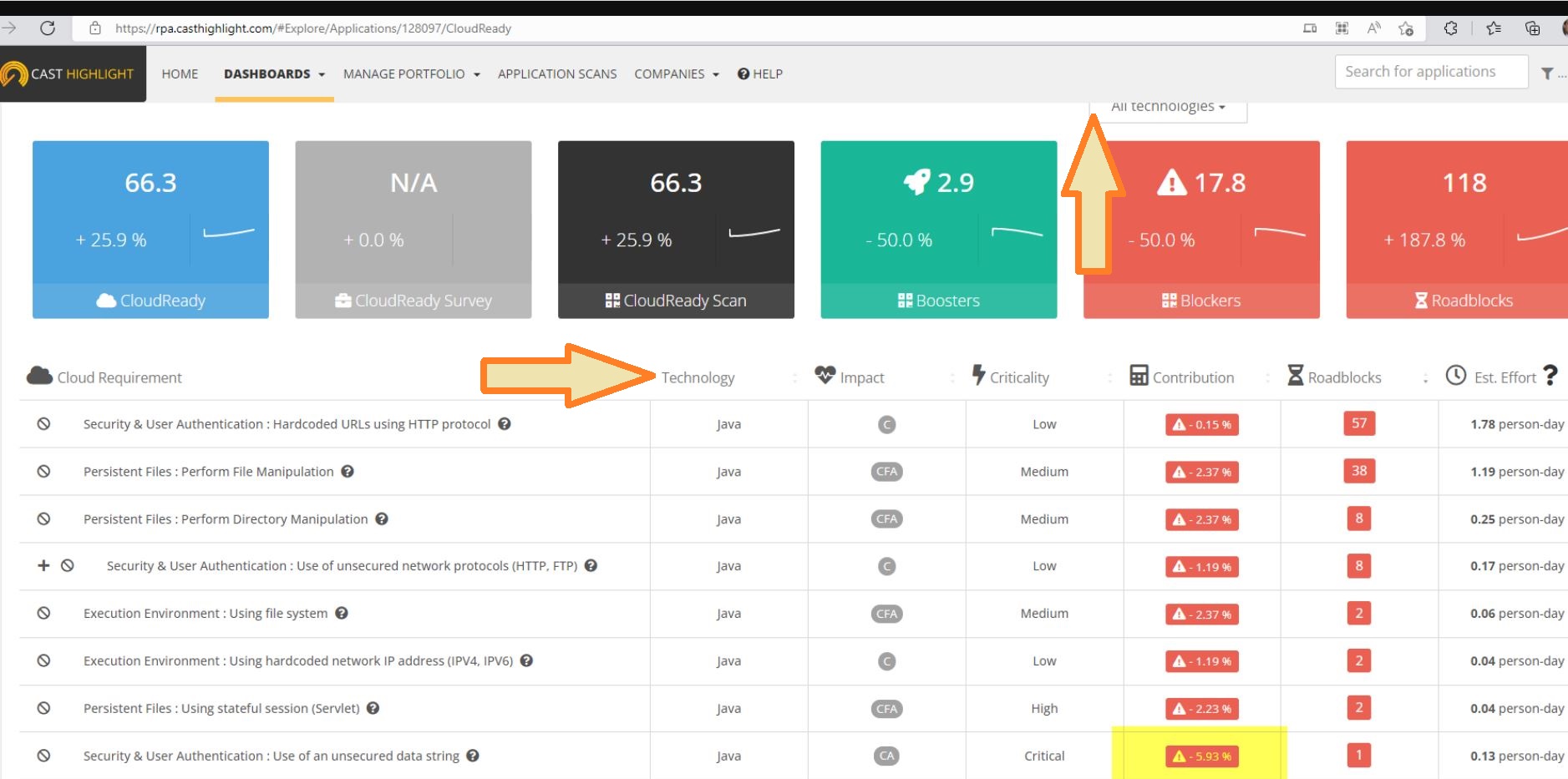
Task: Click the -0.15 % contribution badge
Action: [1202, 424]
